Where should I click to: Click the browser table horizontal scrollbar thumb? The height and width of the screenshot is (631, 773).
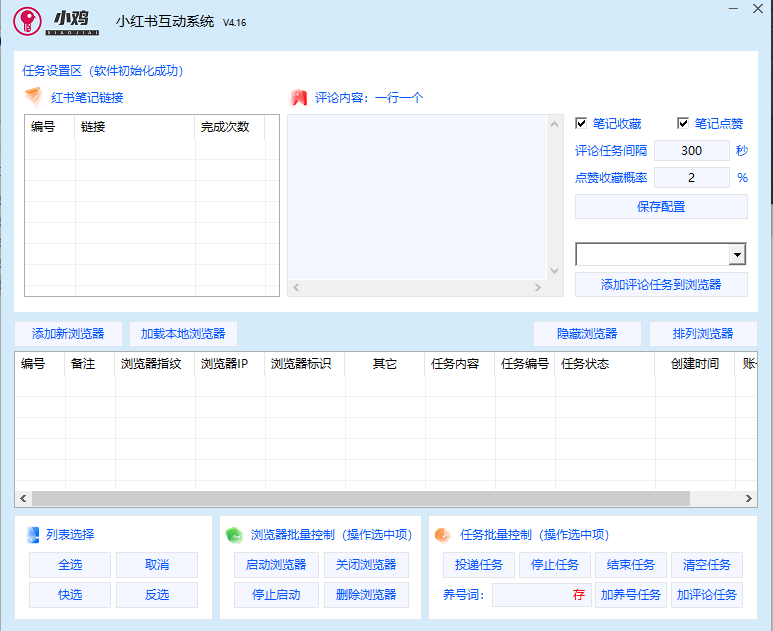click(361, 498)
